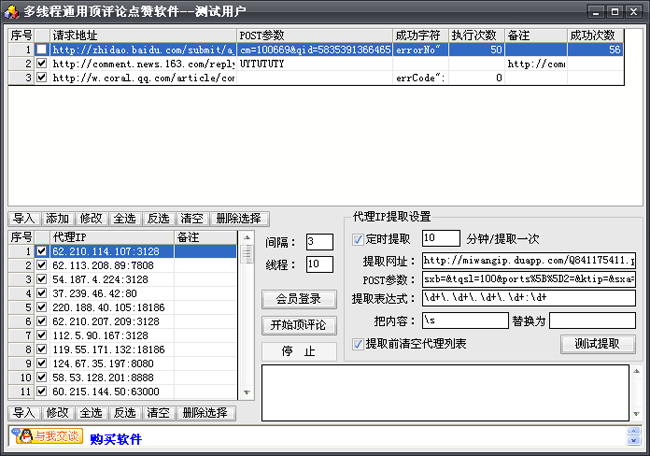Screen dimensions: 650x456
Task: Click the 请求地址 column header
Action: (x=143, y=36)
